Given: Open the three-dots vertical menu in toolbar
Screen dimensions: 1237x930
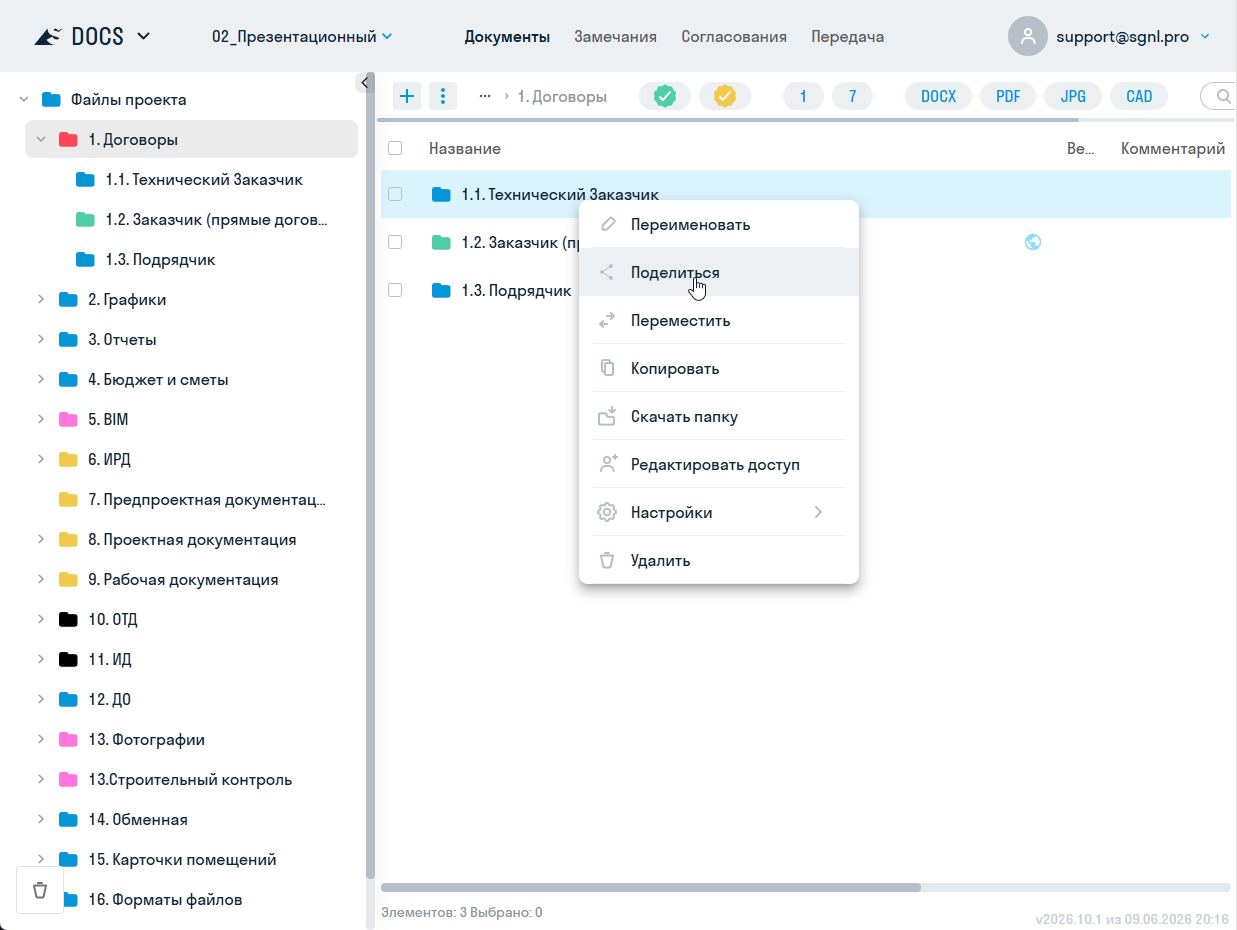Looking at the screenshot, I should (x=443, y=96).
